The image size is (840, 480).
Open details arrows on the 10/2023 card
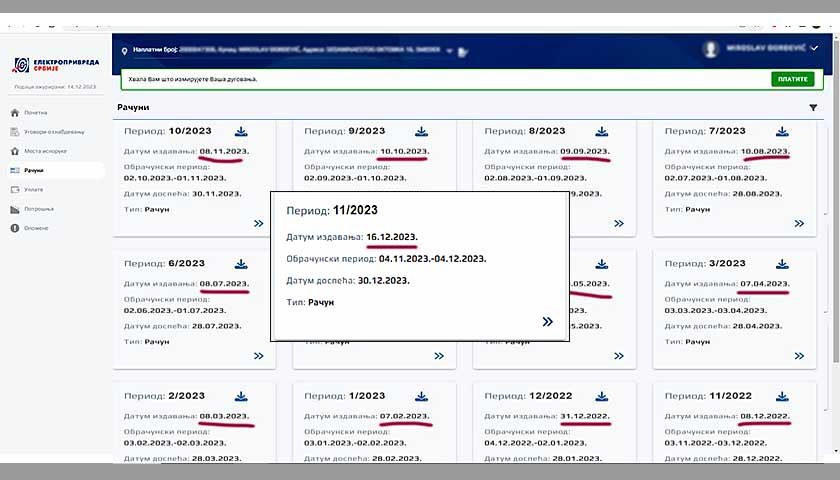(259, 223)
